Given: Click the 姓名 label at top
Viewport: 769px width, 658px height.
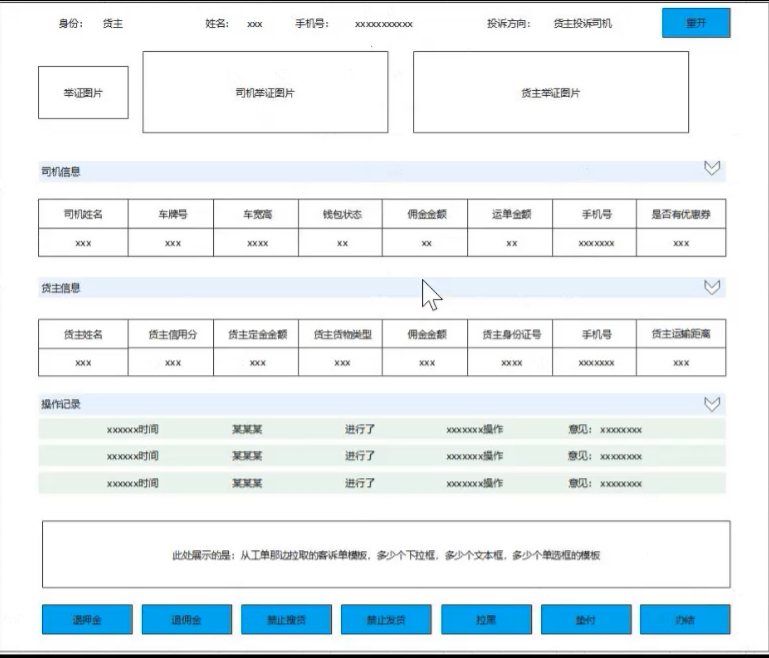Looking at the screenshot, I should point(217,24).
